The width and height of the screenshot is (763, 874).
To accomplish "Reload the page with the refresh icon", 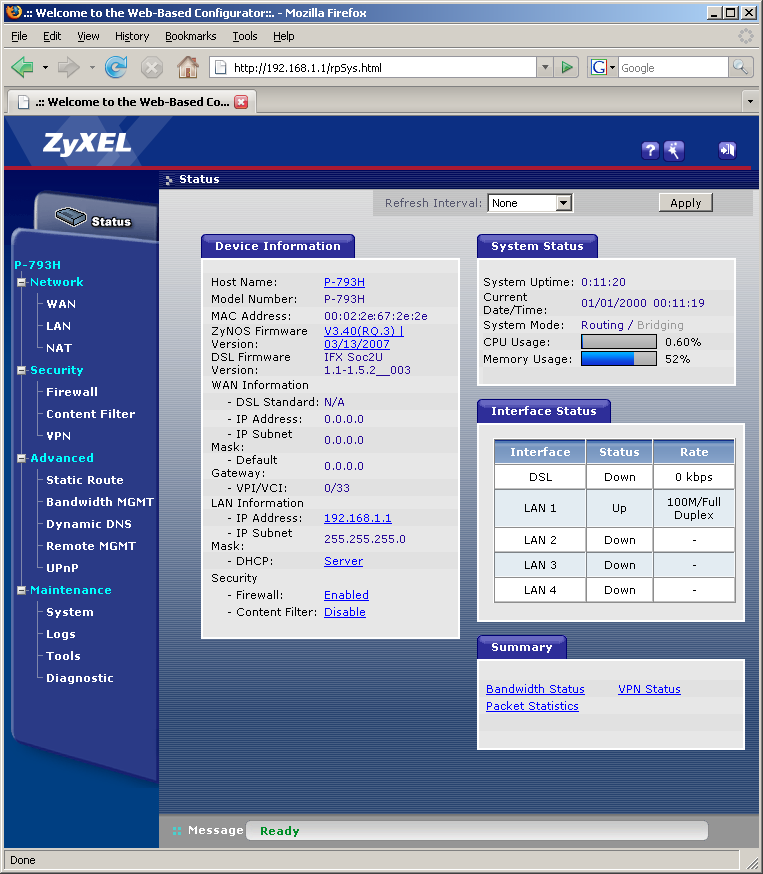I will [x=116, y=67].
